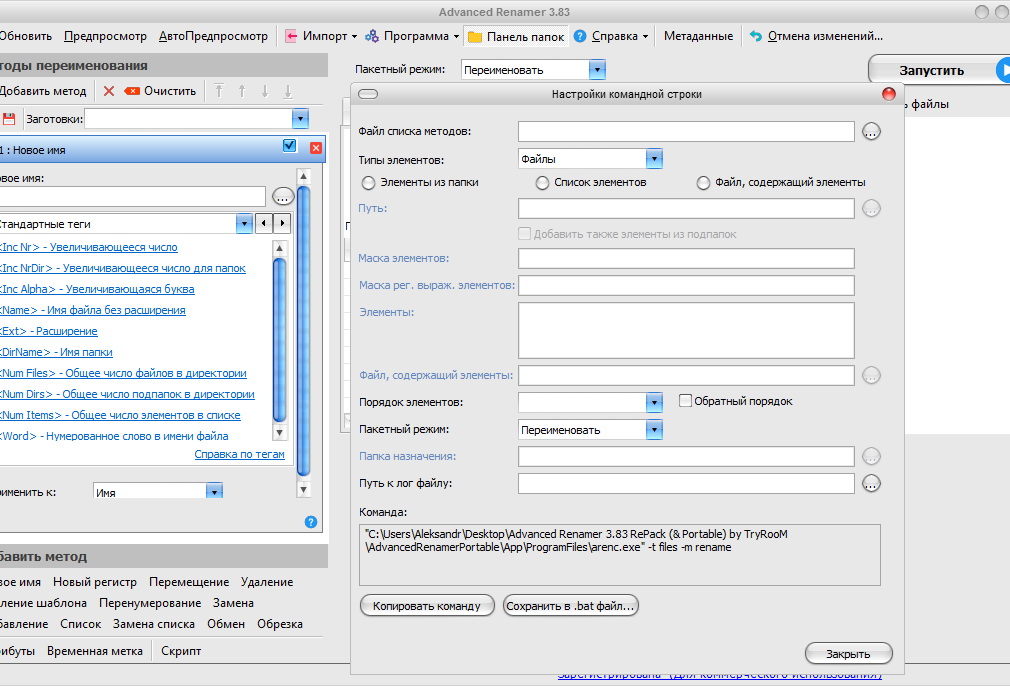This screenshot has width=1010, height=686.
Task: Insert the DirName folder name tag
Action: 56,352
